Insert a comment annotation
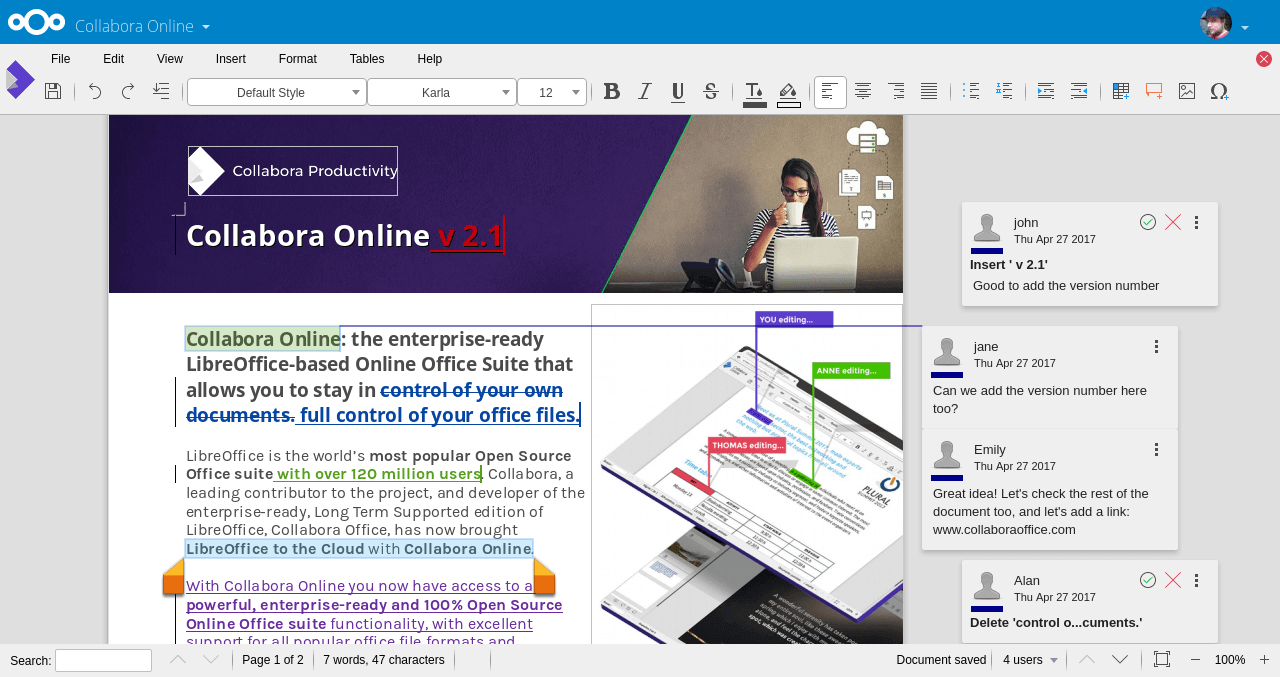Screen dimensions: 1280x677 [x=1154, y=92]
